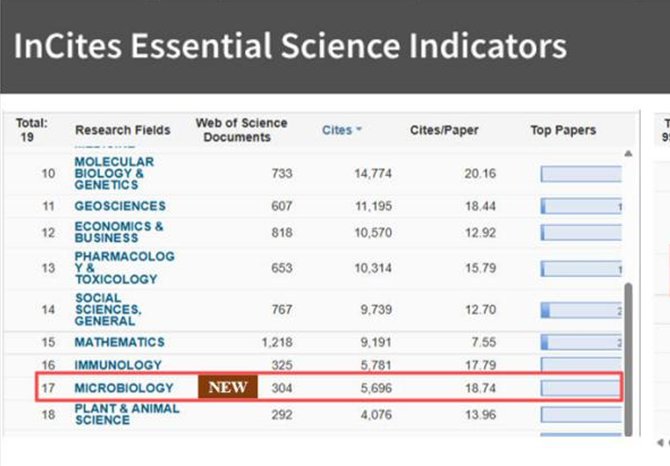Image resolution: width=670 pixels, height=466 pixels.
Task: Select the Economics & Business field link
Action: point(118,232)
